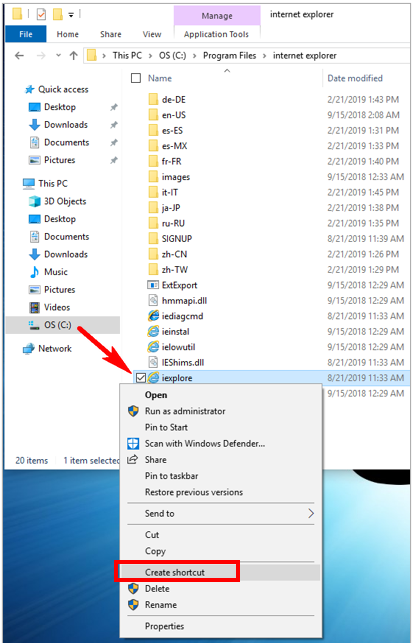Click the Back arrow navigation button
Image resolution: width=413 pixels, height=643 pixels.
click(x=19, y=55)
